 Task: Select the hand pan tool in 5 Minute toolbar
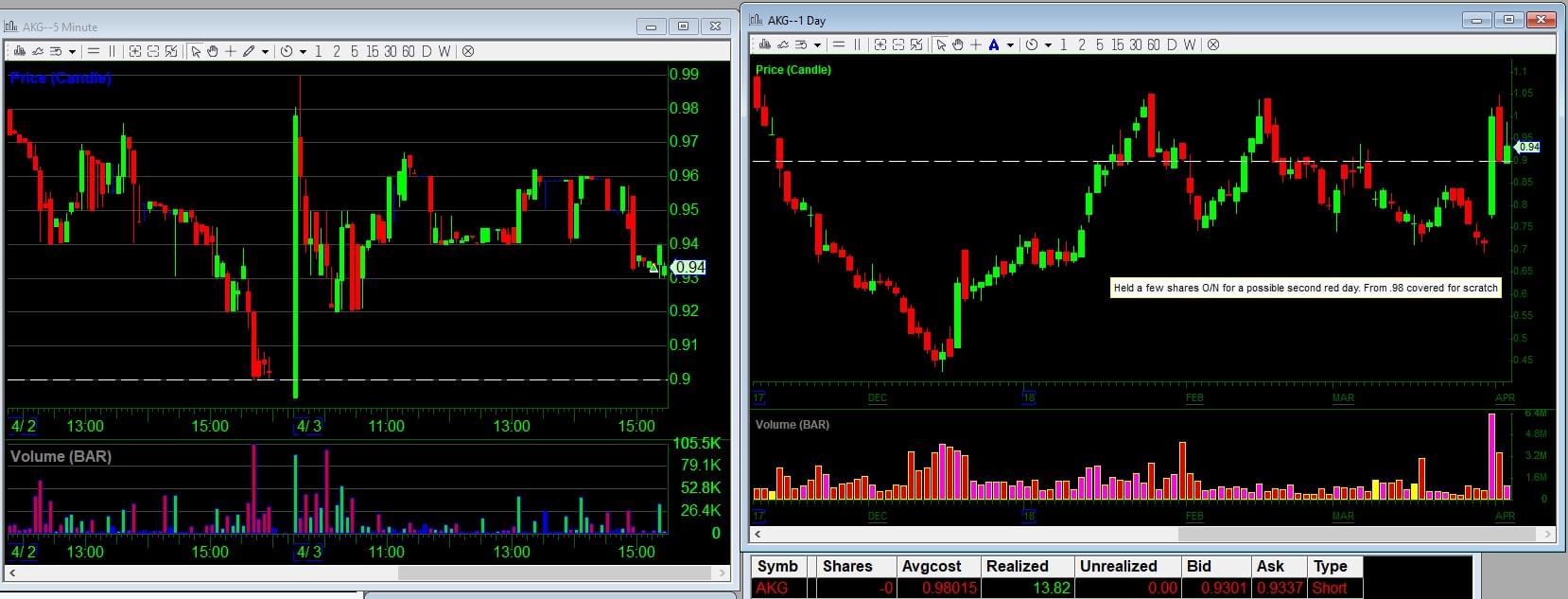(x=213, y=51)
